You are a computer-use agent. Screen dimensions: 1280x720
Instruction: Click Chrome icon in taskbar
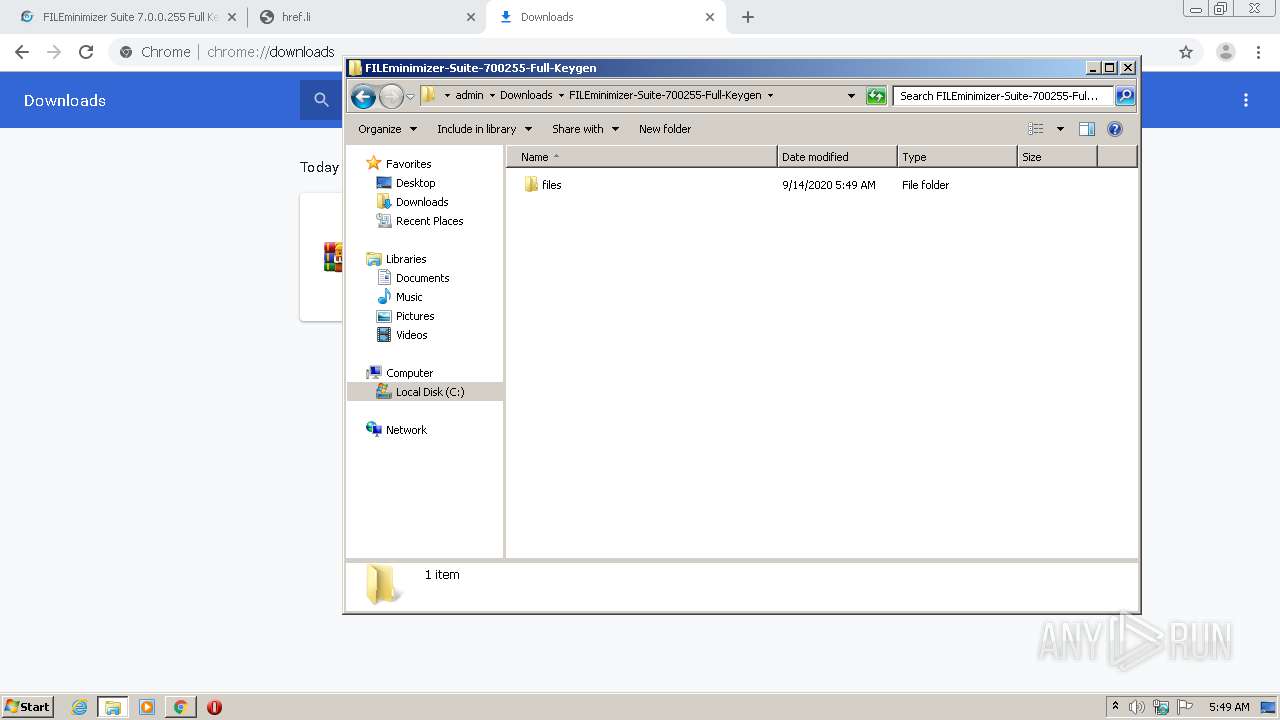(x=181, y=707)
